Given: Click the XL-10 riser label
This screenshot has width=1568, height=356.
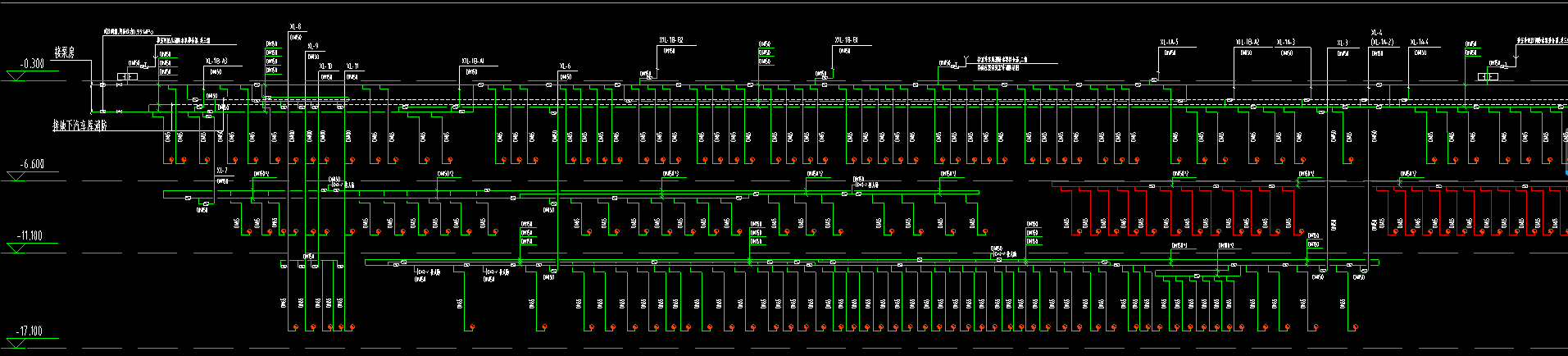Looking at the screenshot, I should tap(325, 66).
